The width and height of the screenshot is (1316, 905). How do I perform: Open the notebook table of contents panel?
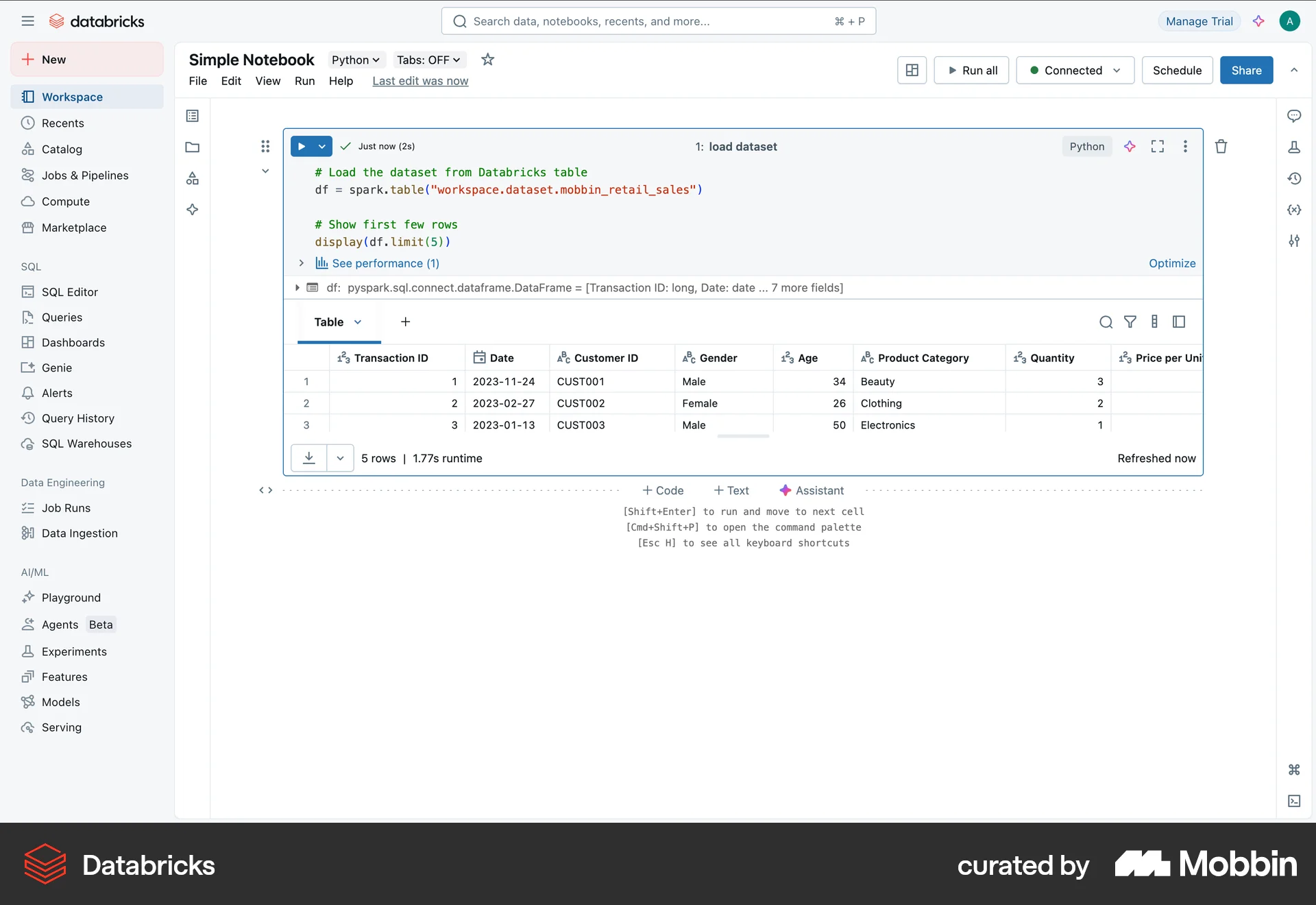[x=192, y=115]
